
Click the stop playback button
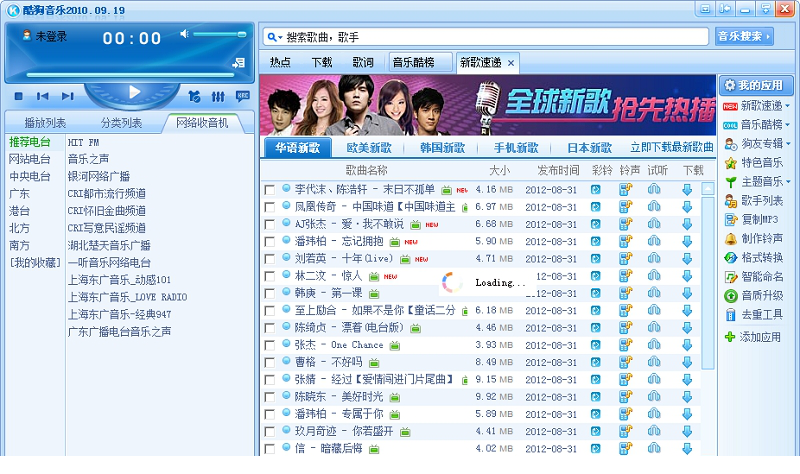(x=18, y=96)
